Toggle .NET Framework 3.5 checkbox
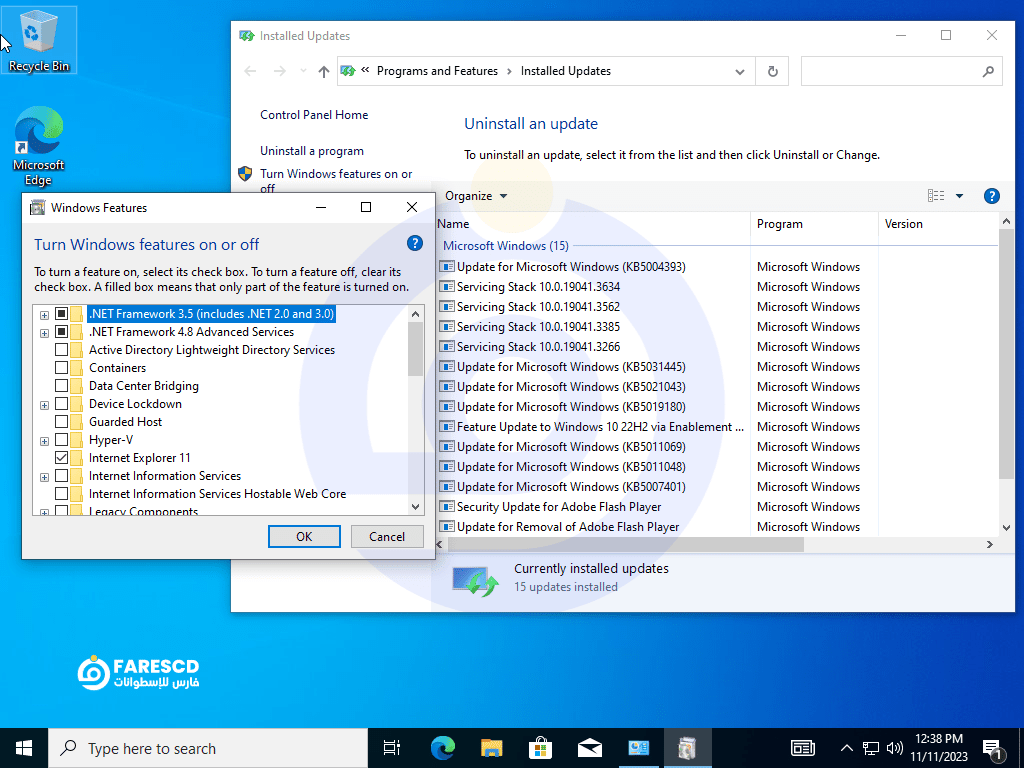The height and width of the screenshot is (768, 1024). click(61, 313)
